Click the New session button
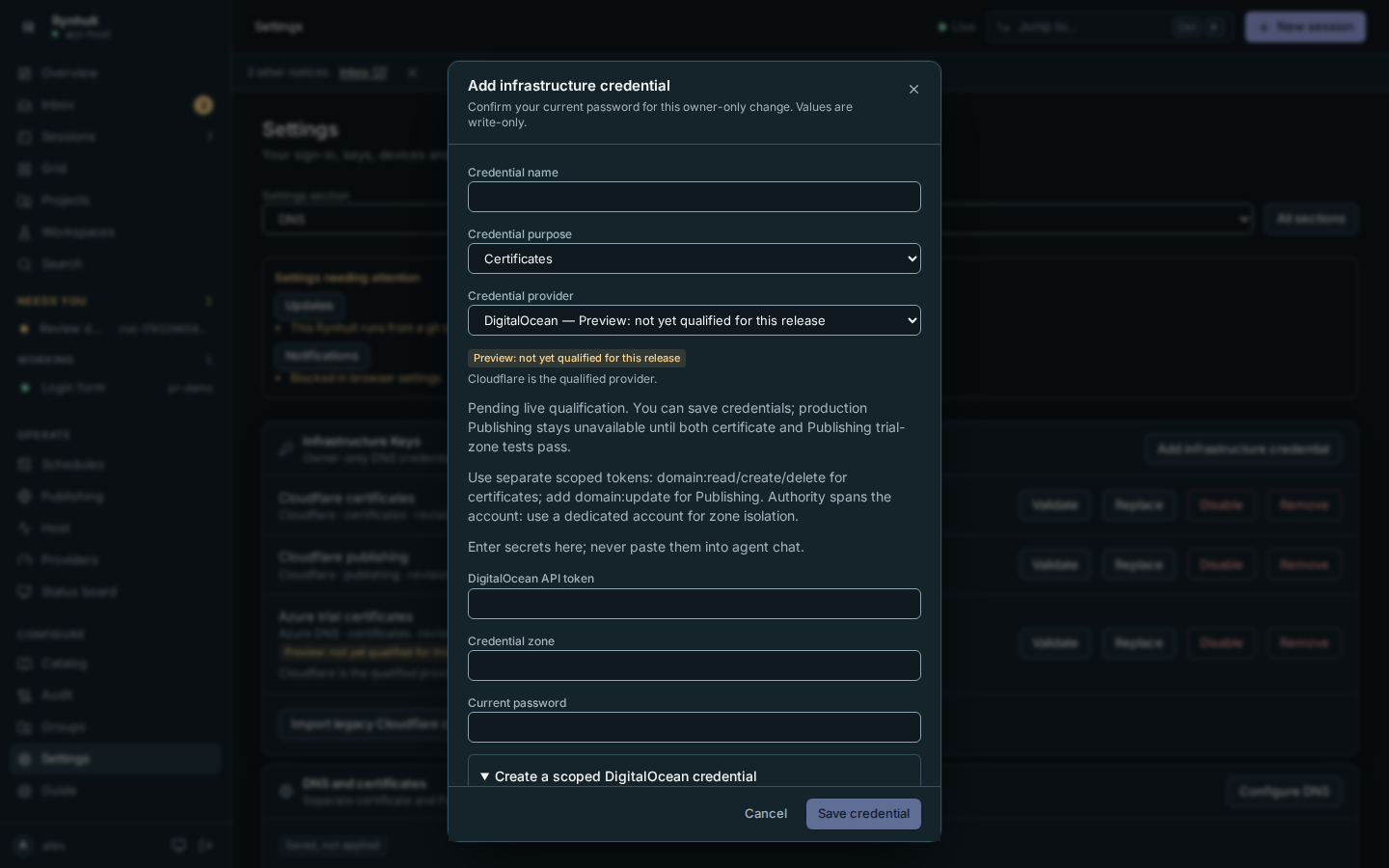This screenshot has height=868, width=1389. pos(1305,27)
